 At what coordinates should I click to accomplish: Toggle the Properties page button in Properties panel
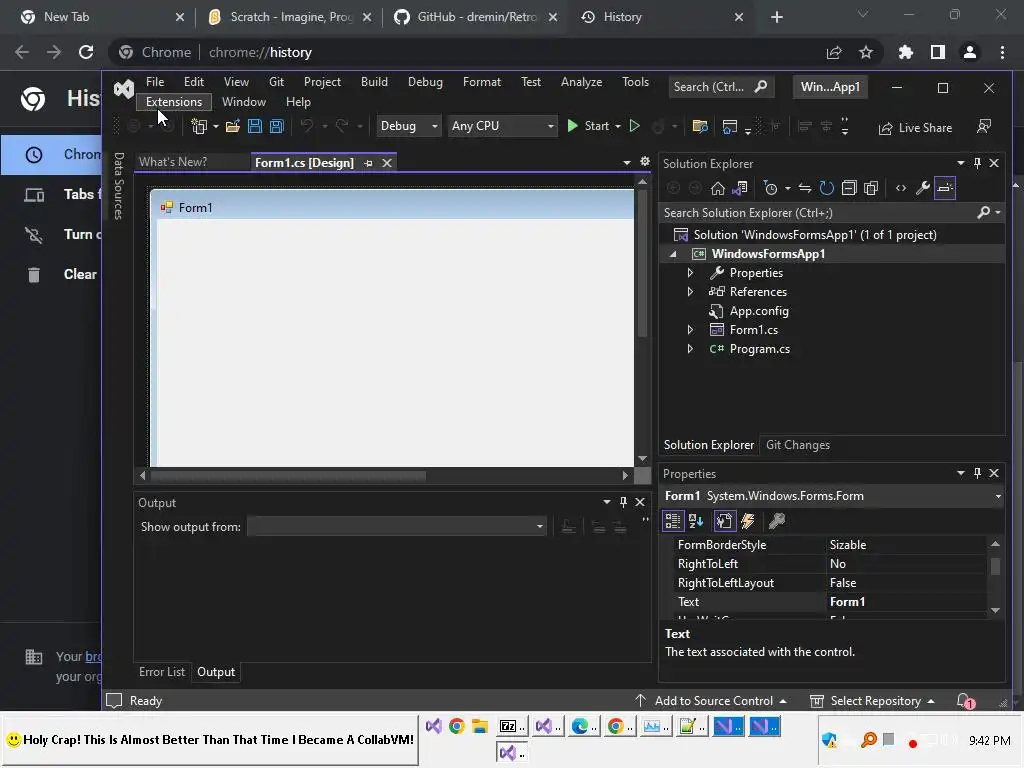(724, 521)
